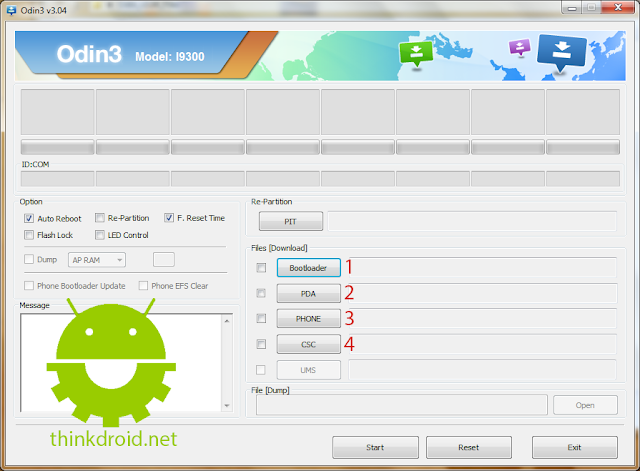Click the Reset button
Image resolution: width=640 pixels, height=471 pixels.
(x=469, y=447)
